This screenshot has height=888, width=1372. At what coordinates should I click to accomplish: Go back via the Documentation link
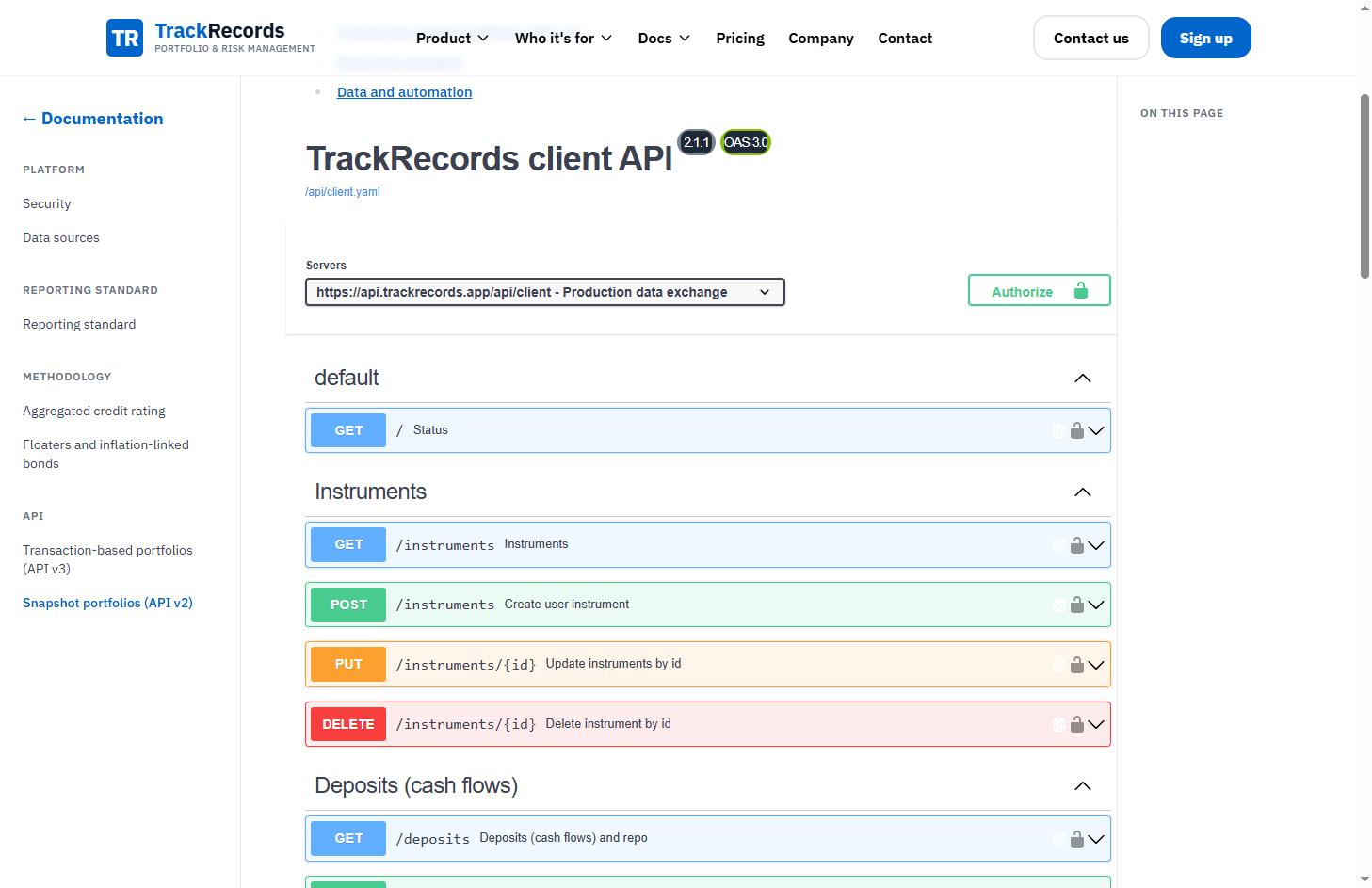point(93,119)
